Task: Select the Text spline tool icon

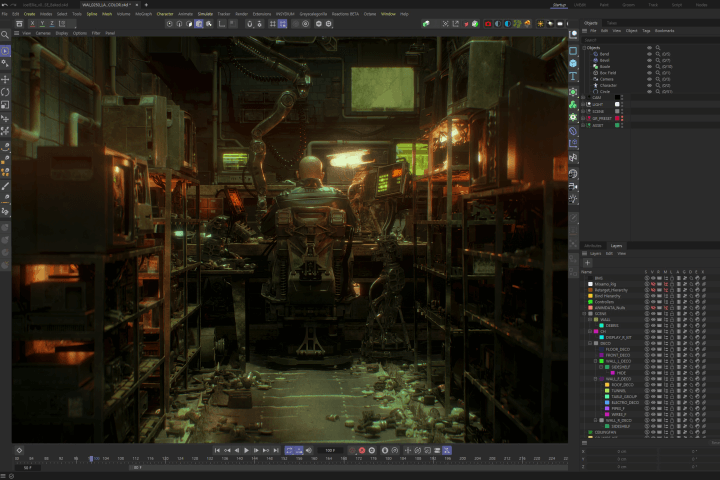Action: pyautogui.click(x=573, y=77)
